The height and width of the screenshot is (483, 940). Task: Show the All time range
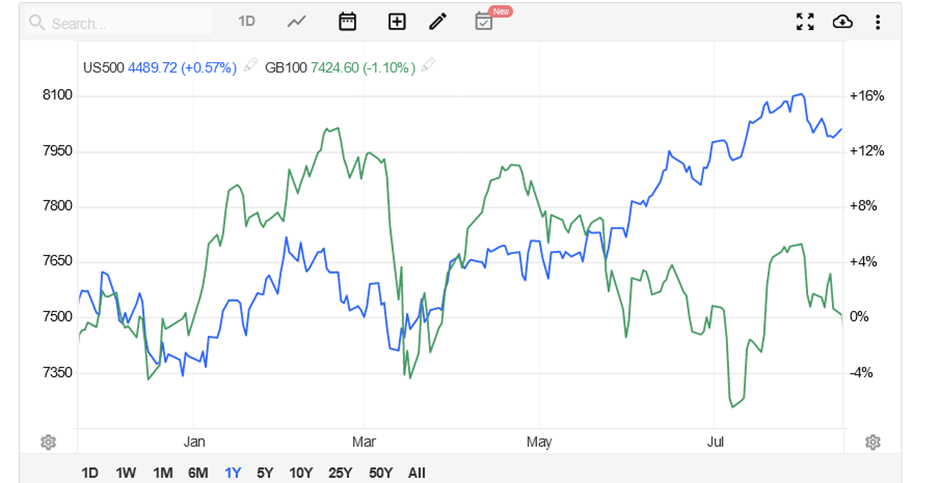(x=416, y=473)
